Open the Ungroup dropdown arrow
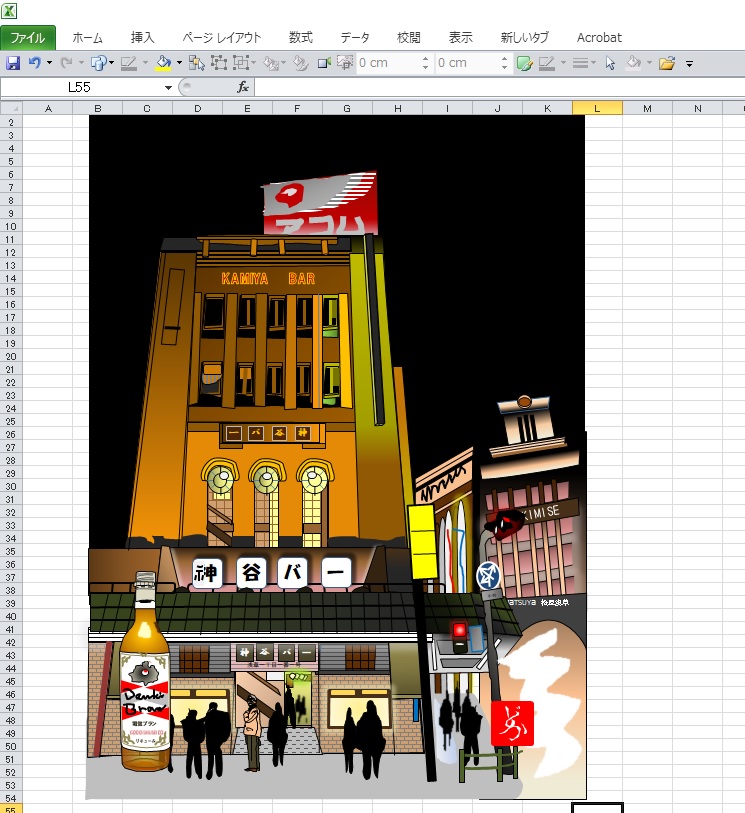Image resolution: width=745 pixels, height=813 pixels. pos(254,63)
